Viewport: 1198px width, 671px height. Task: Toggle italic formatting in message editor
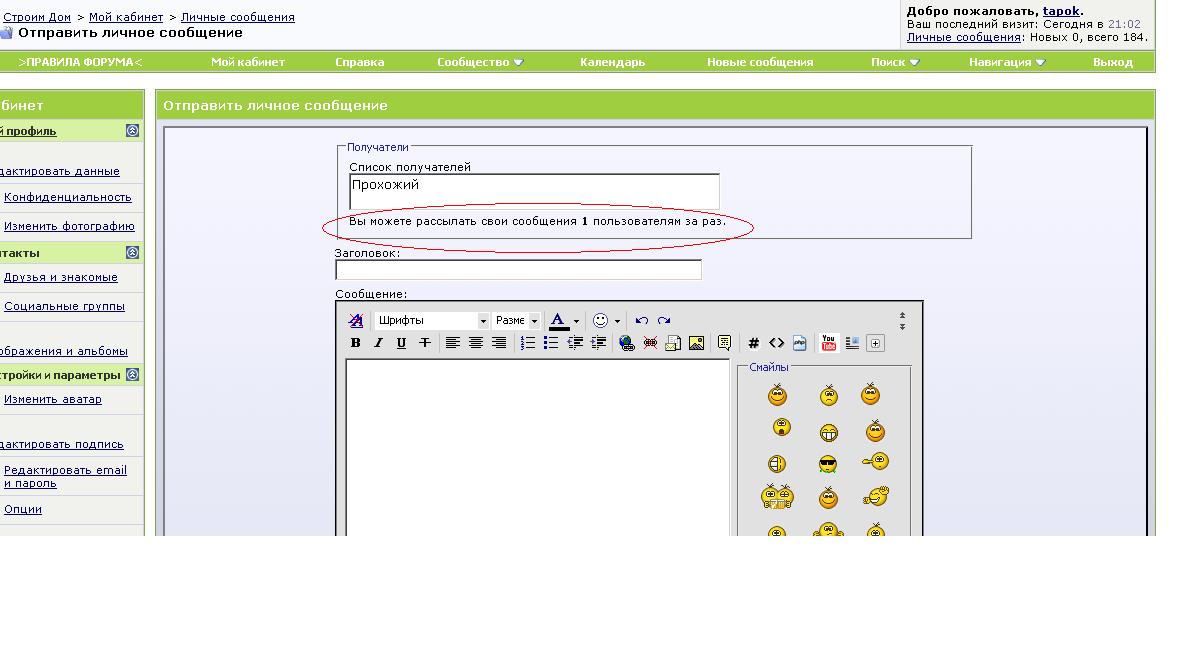(378, 343)
